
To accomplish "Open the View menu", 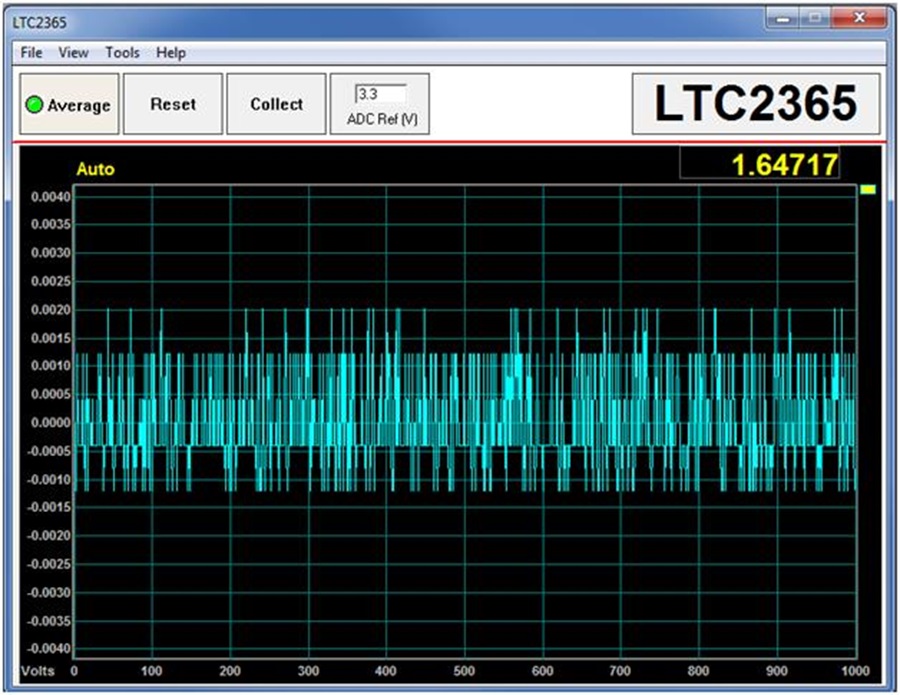I will pyautogui.click(x=73, y=53).
